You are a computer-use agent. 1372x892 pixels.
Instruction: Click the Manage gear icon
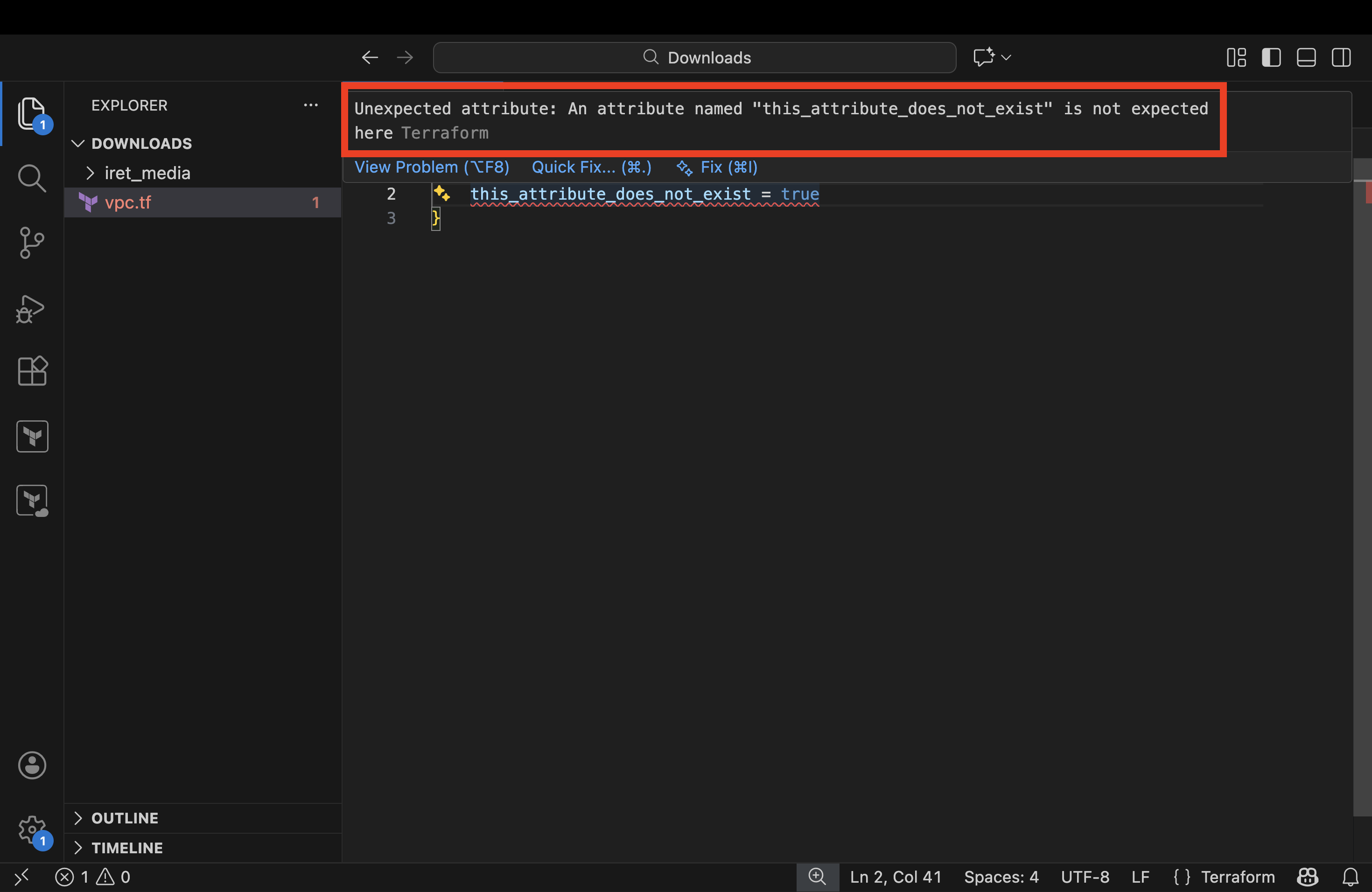(x=32, y=830)
